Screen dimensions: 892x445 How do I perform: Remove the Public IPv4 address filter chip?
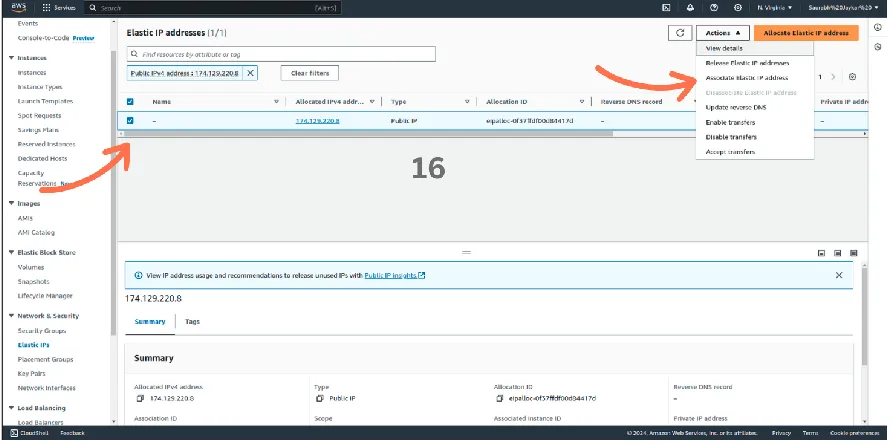250,73
